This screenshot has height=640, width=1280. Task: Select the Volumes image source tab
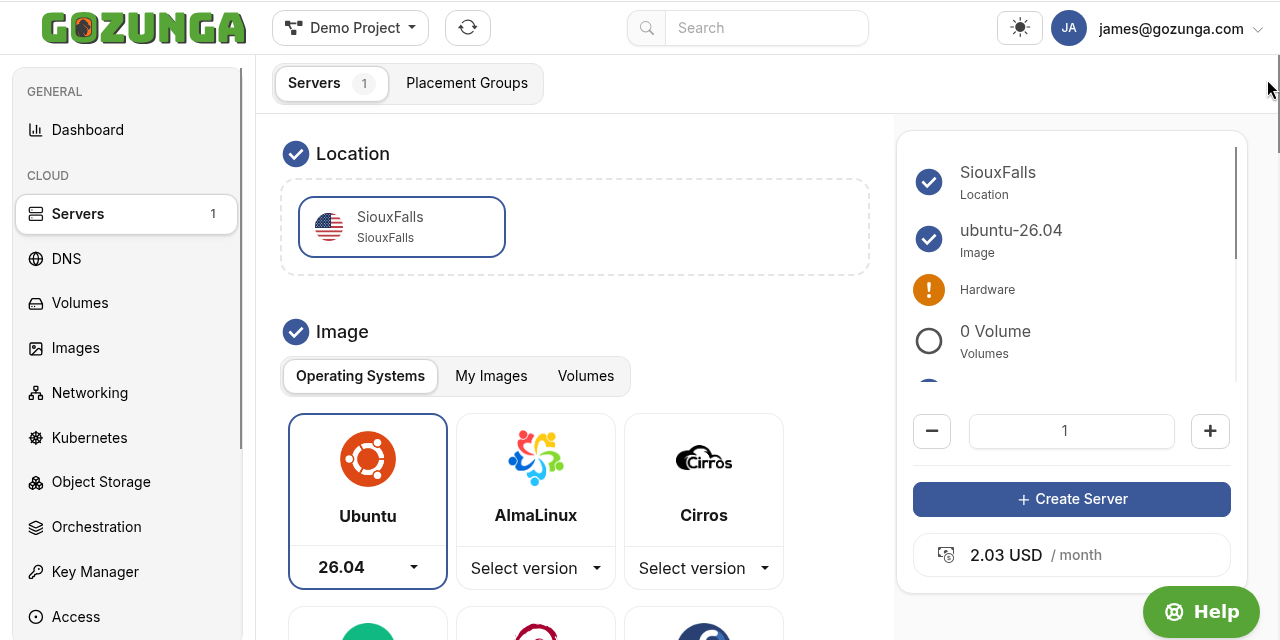(x=586, y=376)
